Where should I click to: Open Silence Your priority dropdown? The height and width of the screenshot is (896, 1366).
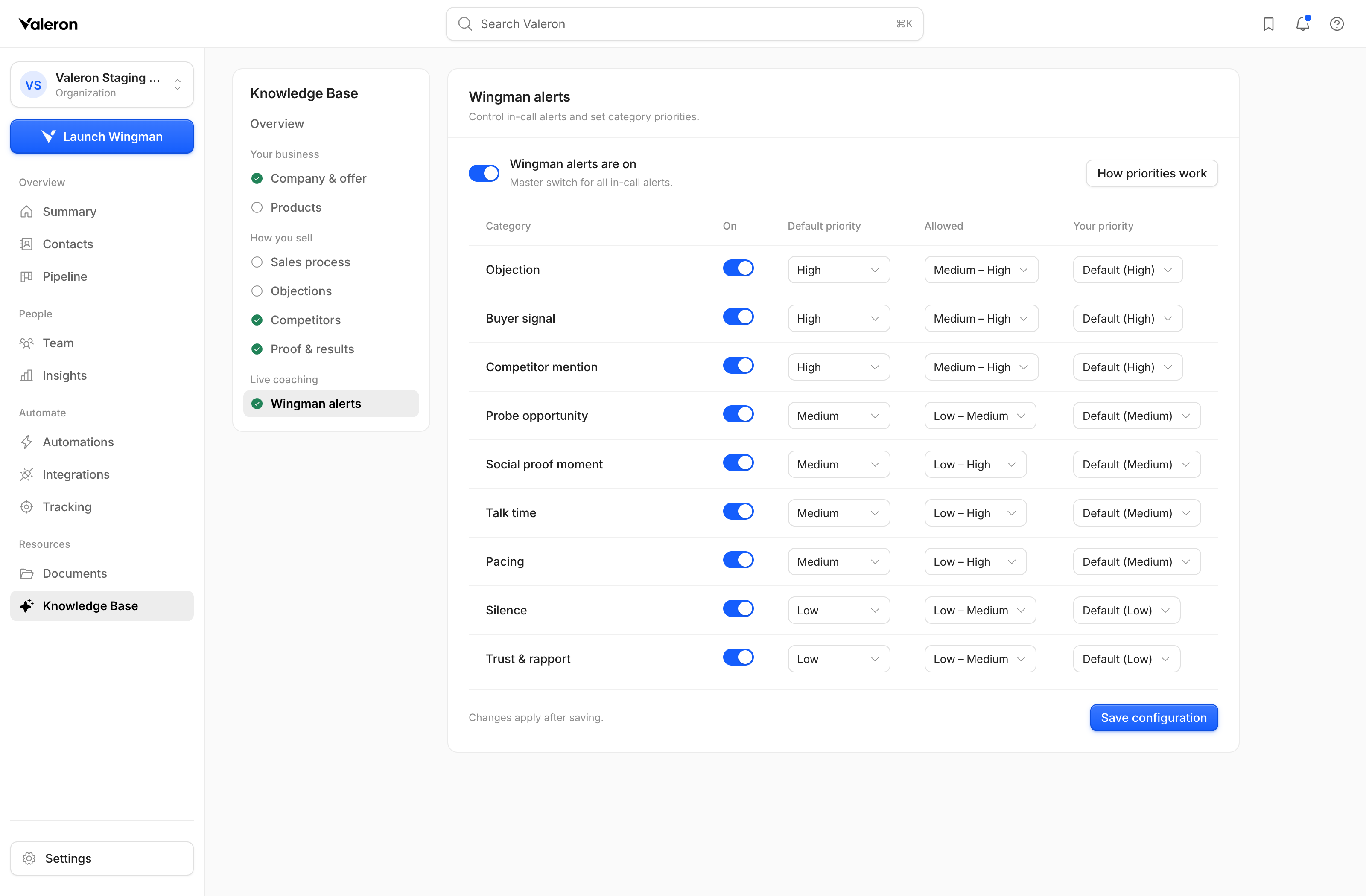(x=1126, y=610)
